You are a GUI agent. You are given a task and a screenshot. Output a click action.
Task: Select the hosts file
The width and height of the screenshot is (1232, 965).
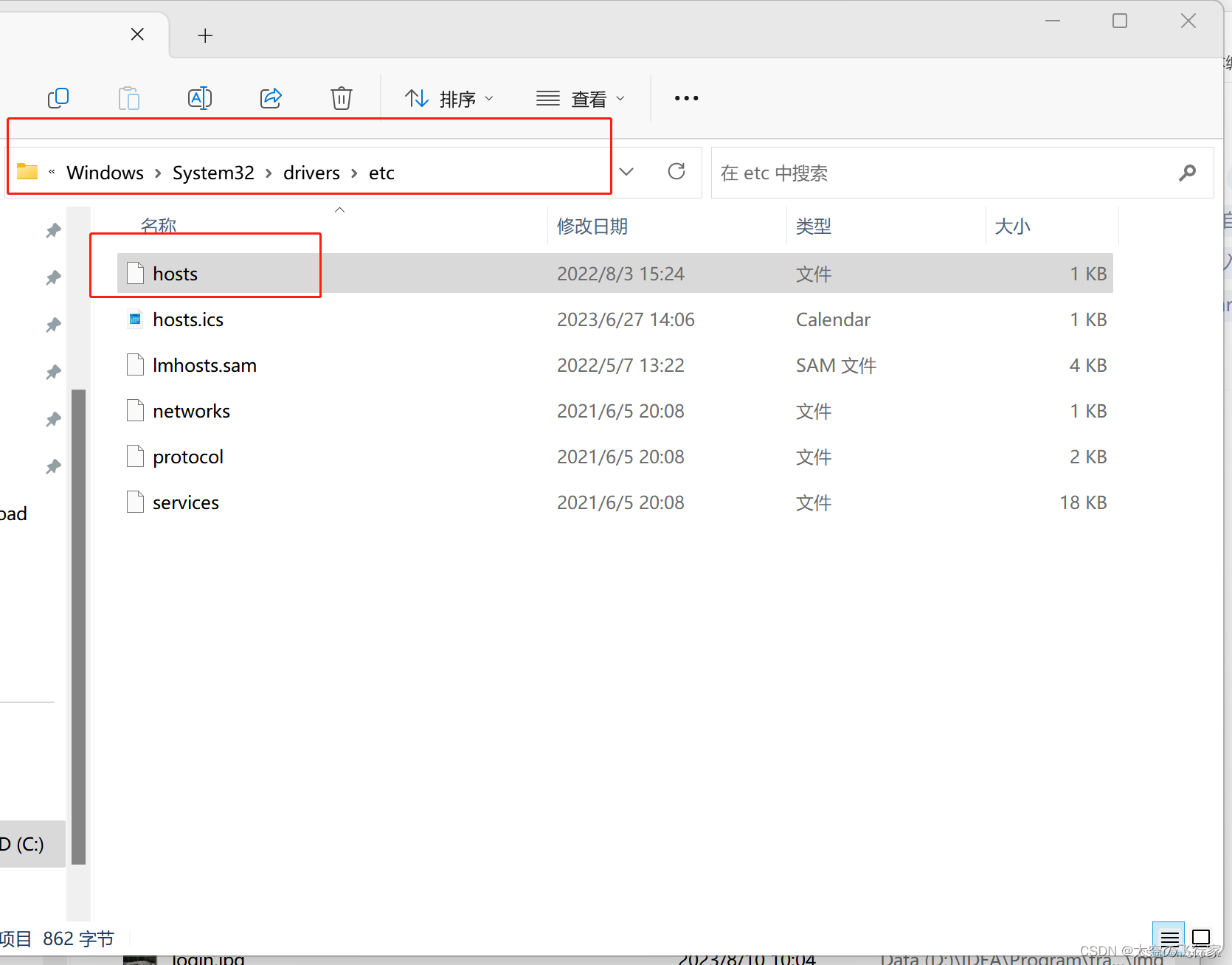[x=615, y=274]
